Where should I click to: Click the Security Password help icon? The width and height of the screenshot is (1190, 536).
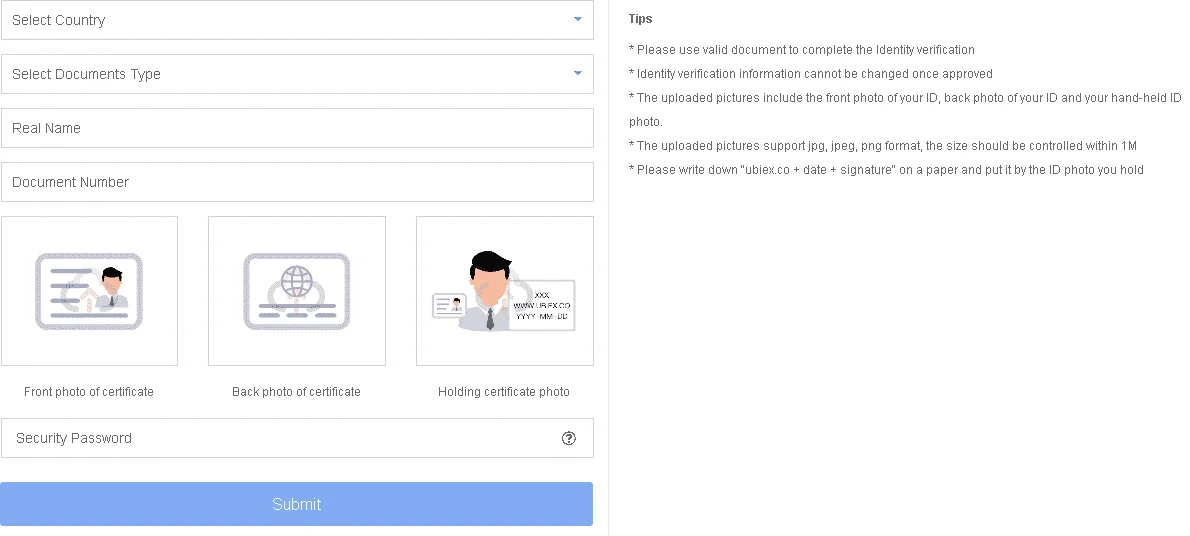click(x=568, y=438)
